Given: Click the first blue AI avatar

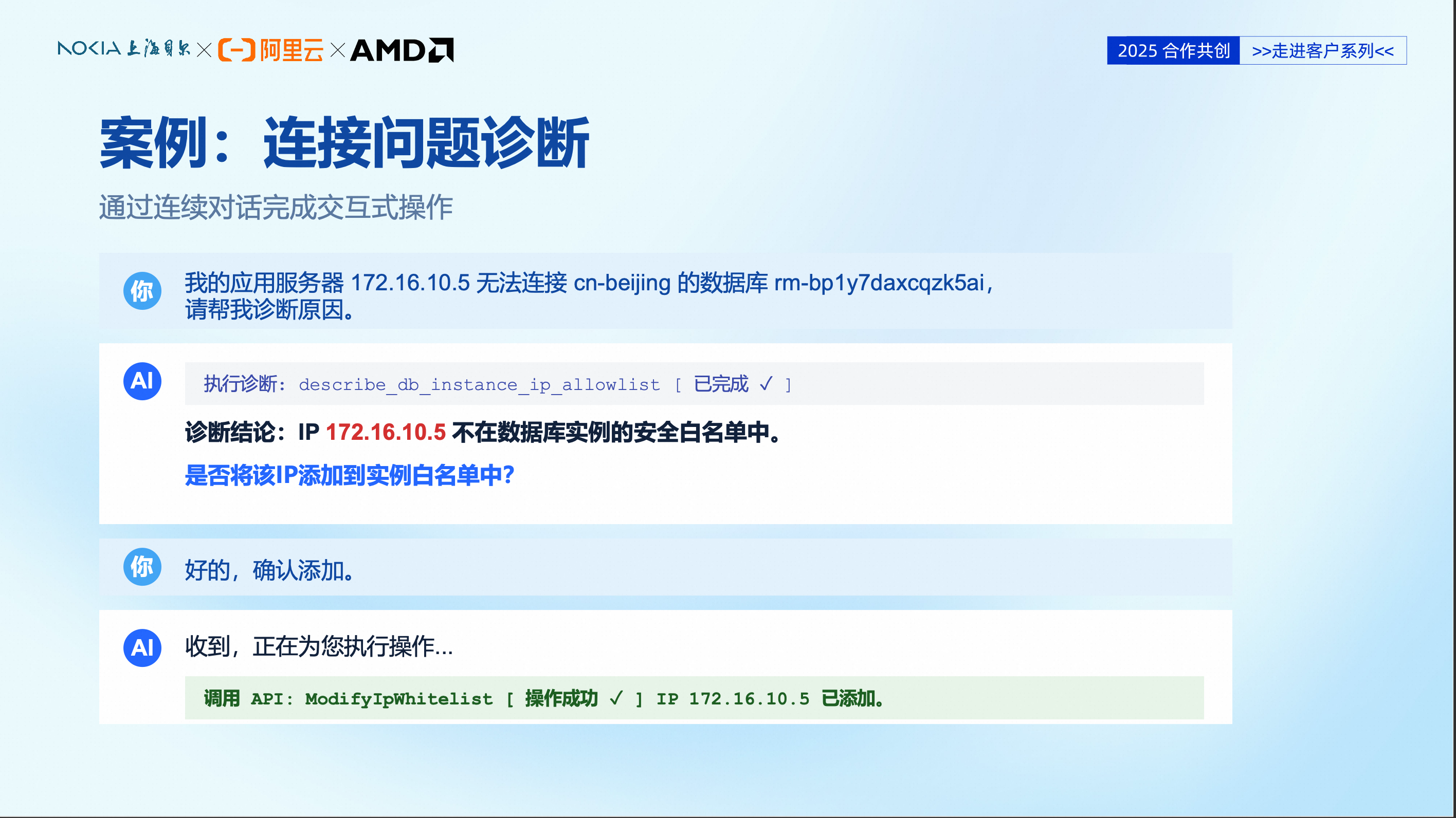Looking at the screenshot, I should [x=142, y=381].
